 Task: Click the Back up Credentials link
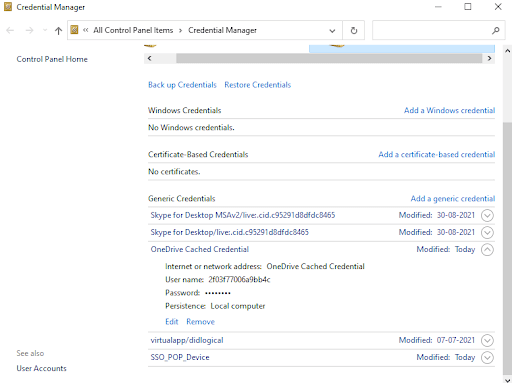point(182,85)
